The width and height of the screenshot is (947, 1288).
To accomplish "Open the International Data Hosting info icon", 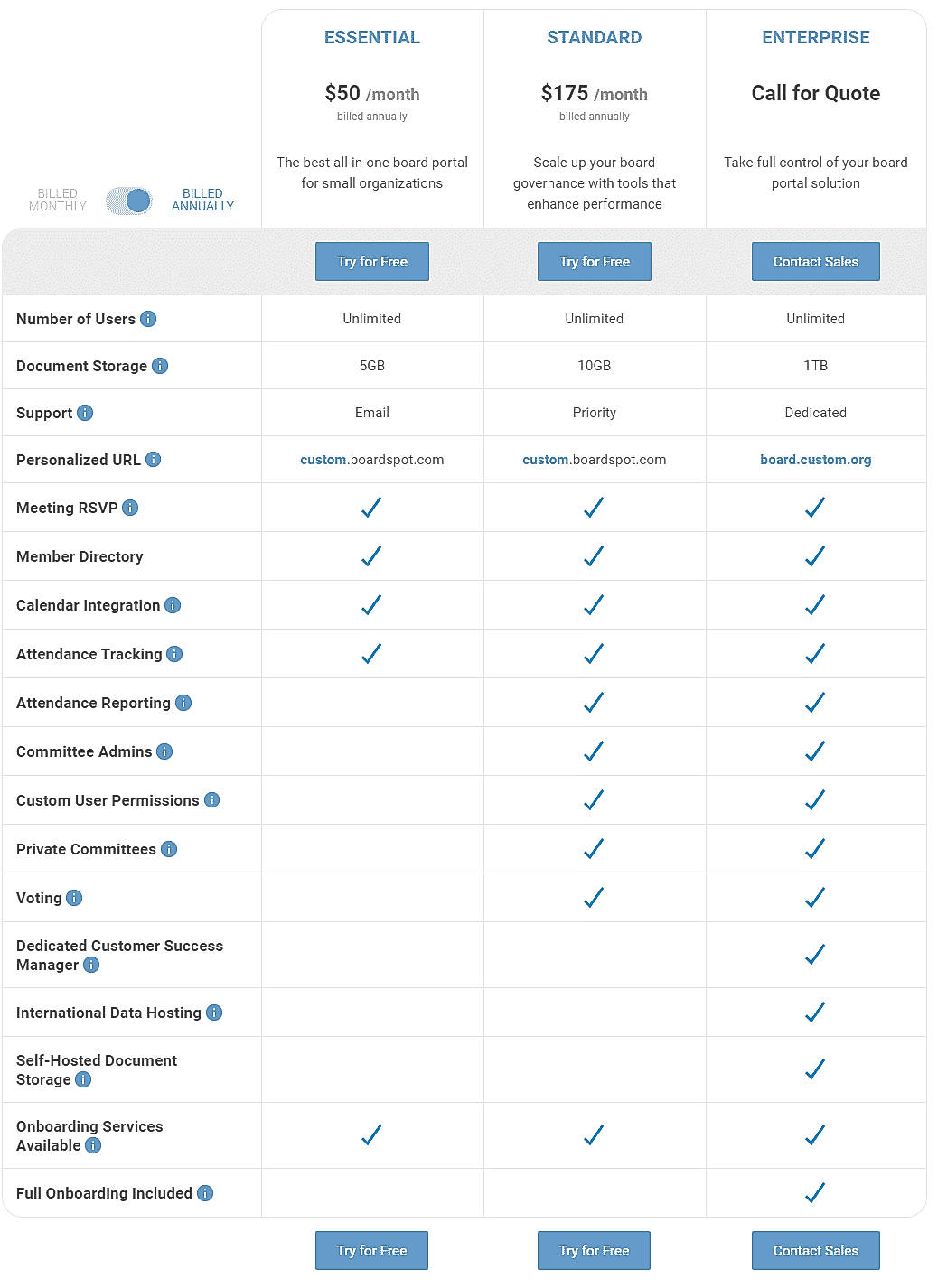I will pyautogui.click(x=214, y=1013).
